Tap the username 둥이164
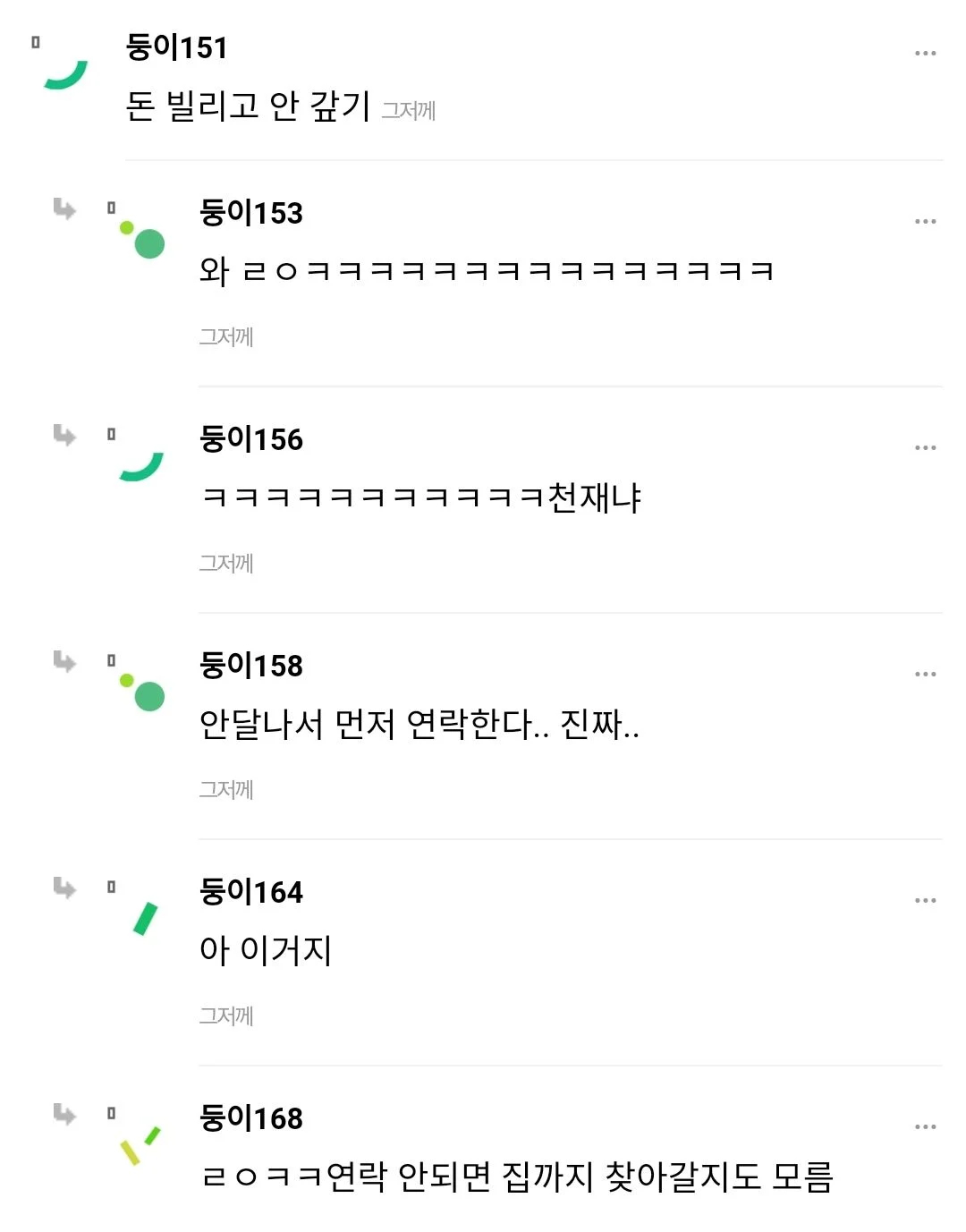Viewport: 966px width, 1232px height. coord(251,892)
